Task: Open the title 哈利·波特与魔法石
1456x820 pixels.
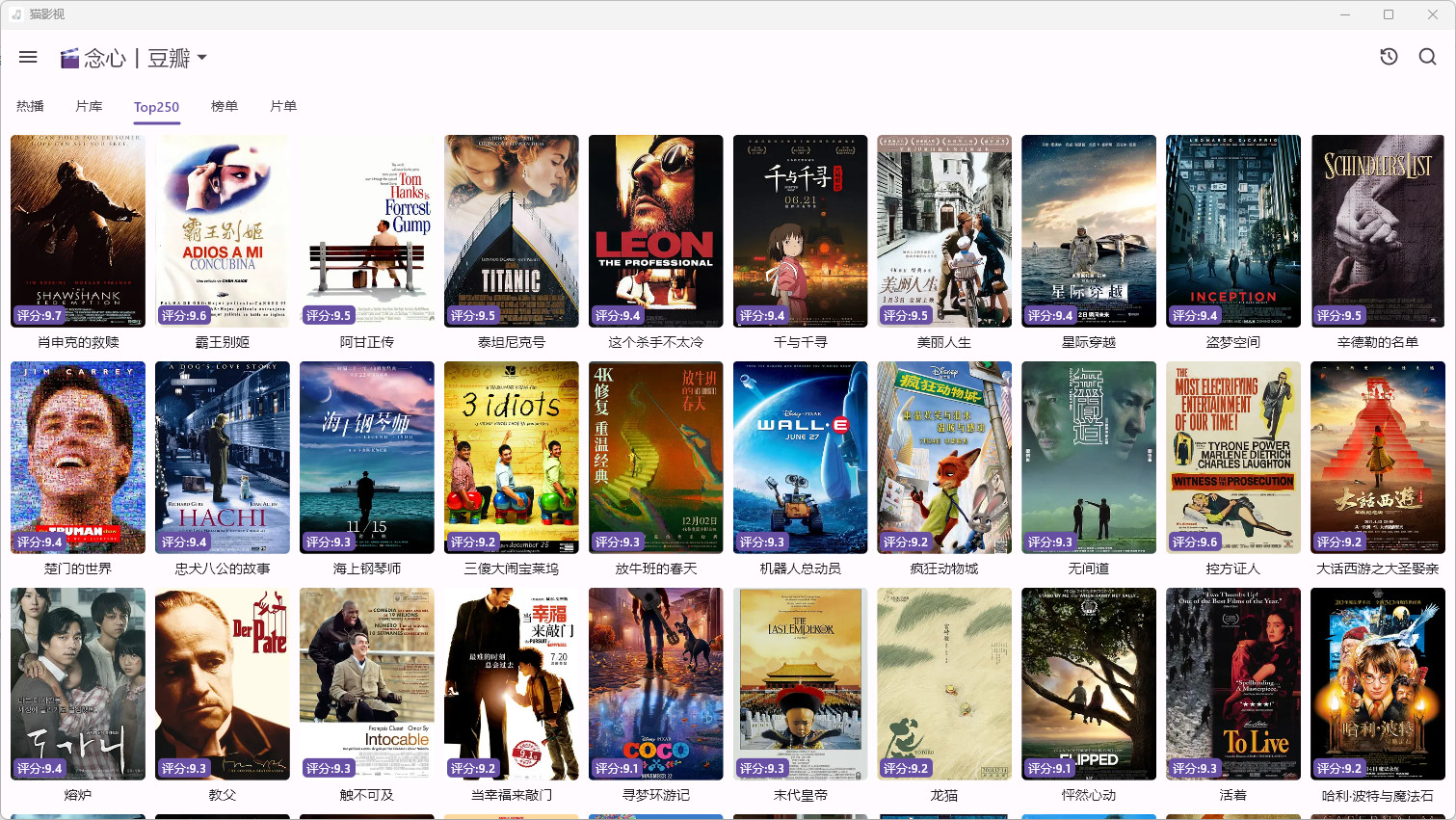Action: [1378, 795]
